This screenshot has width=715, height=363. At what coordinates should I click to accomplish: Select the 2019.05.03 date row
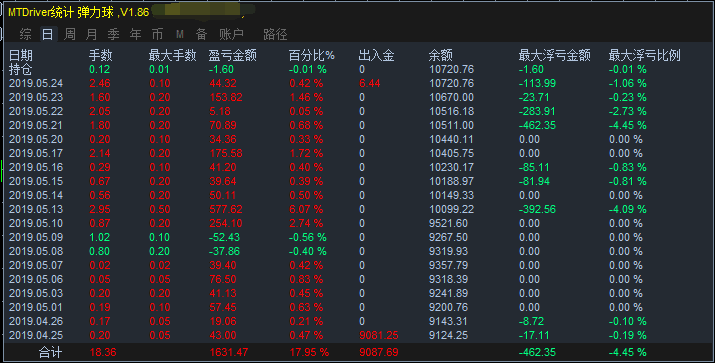[x=36, y=293]
